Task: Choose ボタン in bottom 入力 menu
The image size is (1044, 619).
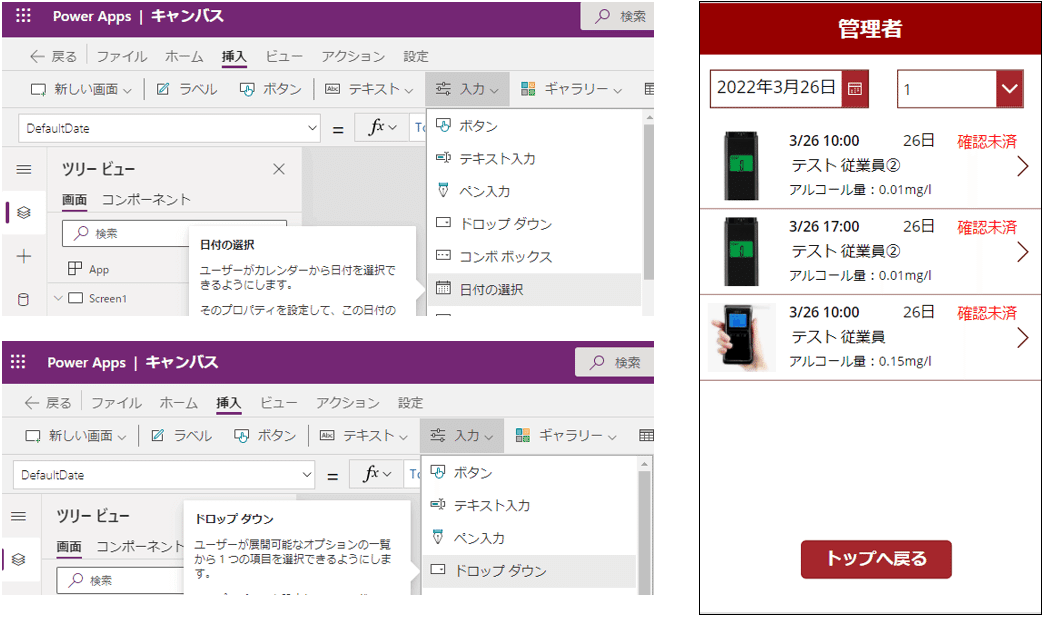Action: pyautogui.click(x=529, y=473)
